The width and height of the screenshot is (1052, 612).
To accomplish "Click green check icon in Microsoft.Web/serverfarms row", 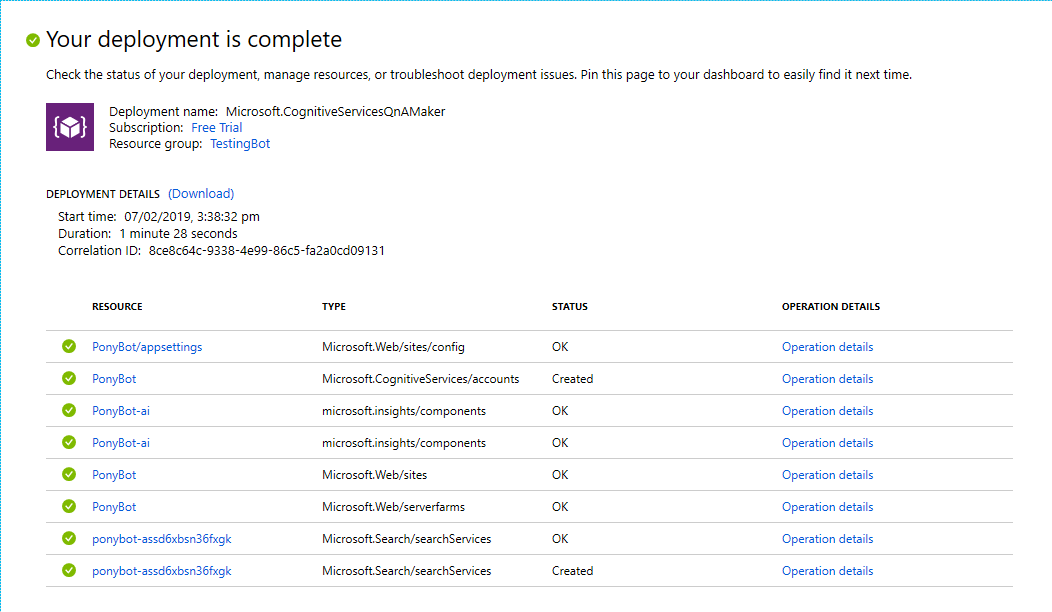I will [x=69, y=507].
